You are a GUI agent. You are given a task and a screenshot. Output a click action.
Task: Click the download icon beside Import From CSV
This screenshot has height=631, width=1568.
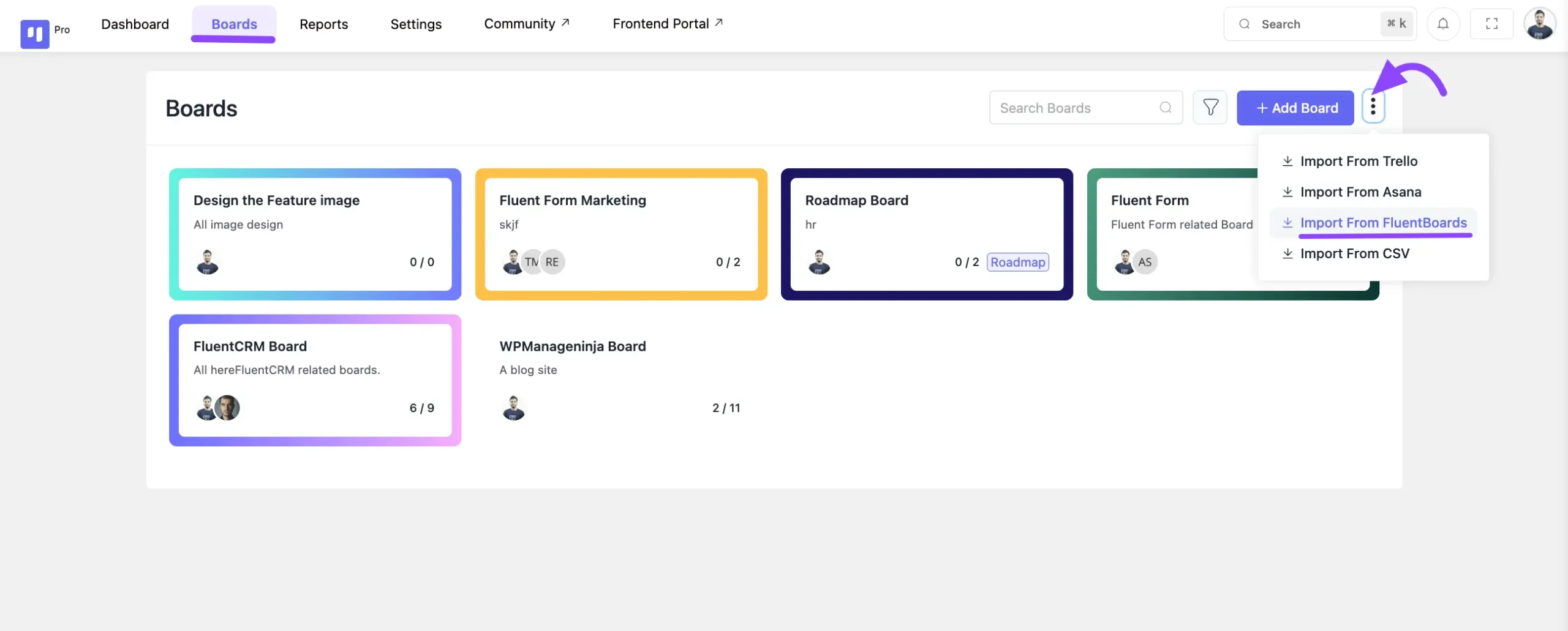tap(1287, 253)
